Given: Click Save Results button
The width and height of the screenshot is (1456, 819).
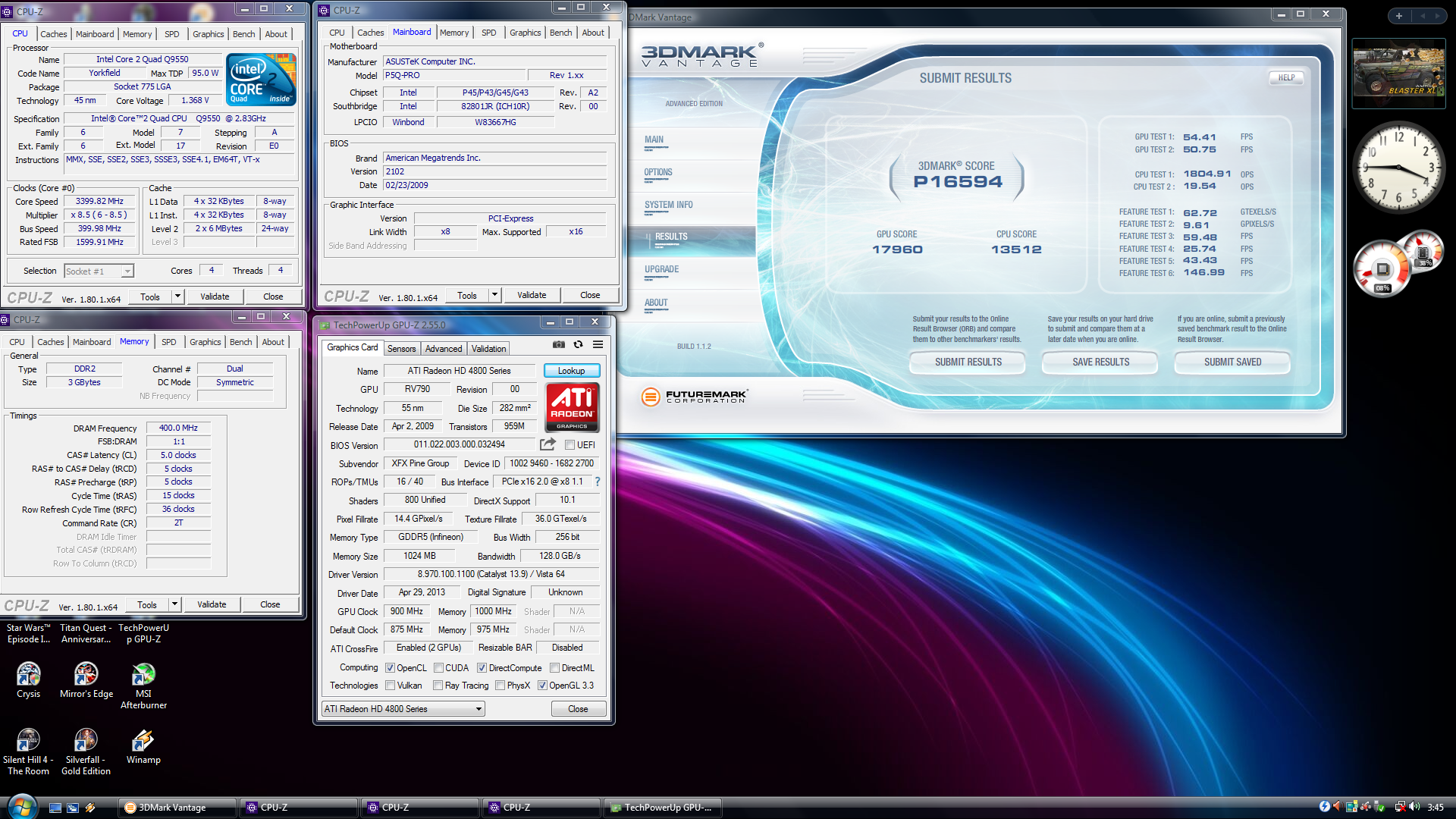Looking at the screenshot, I should (1100, 362).
